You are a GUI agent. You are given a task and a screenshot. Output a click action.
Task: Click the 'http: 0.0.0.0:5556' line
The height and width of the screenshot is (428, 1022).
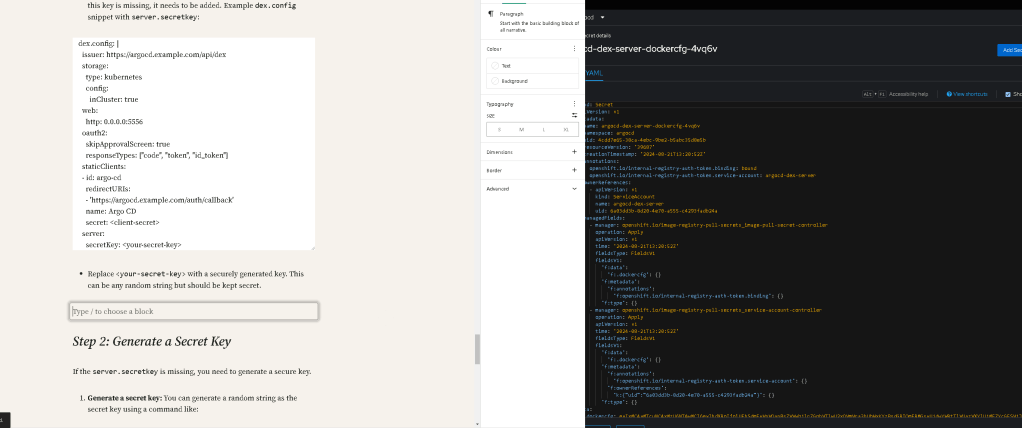tap(114, 122)
